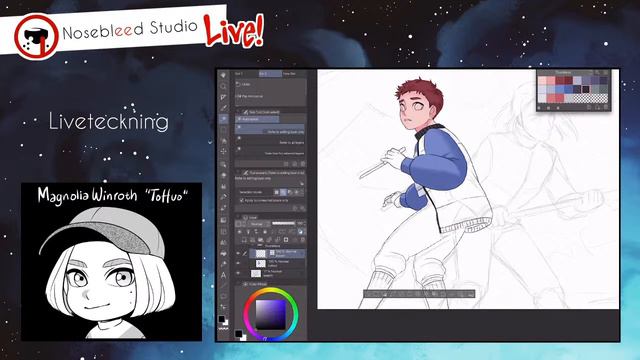Choose the highlighted add-to-selection mode icon

pyautogui.click(x=283, y=192)
